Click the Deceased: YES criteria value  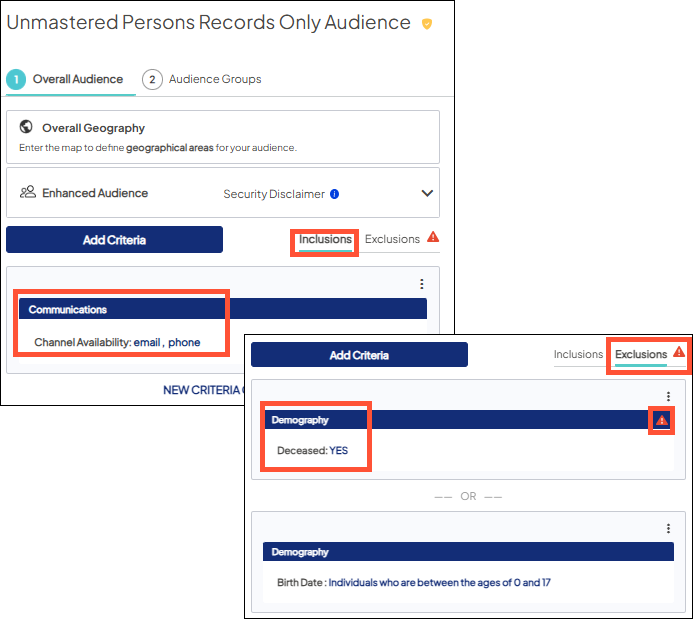[x=312, y=451]
